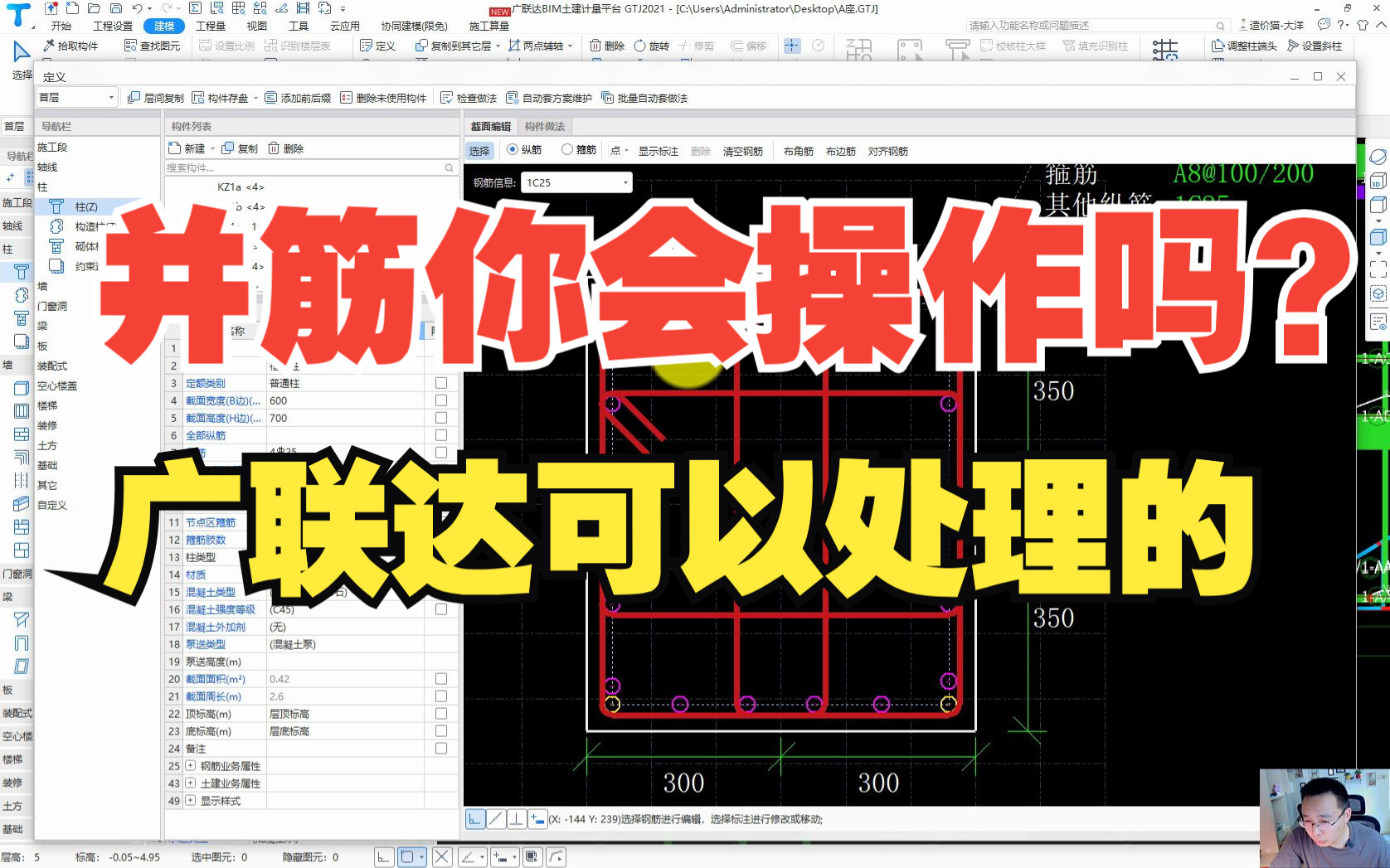Tick checkbox for 截面宽度(B边) row

441,400
